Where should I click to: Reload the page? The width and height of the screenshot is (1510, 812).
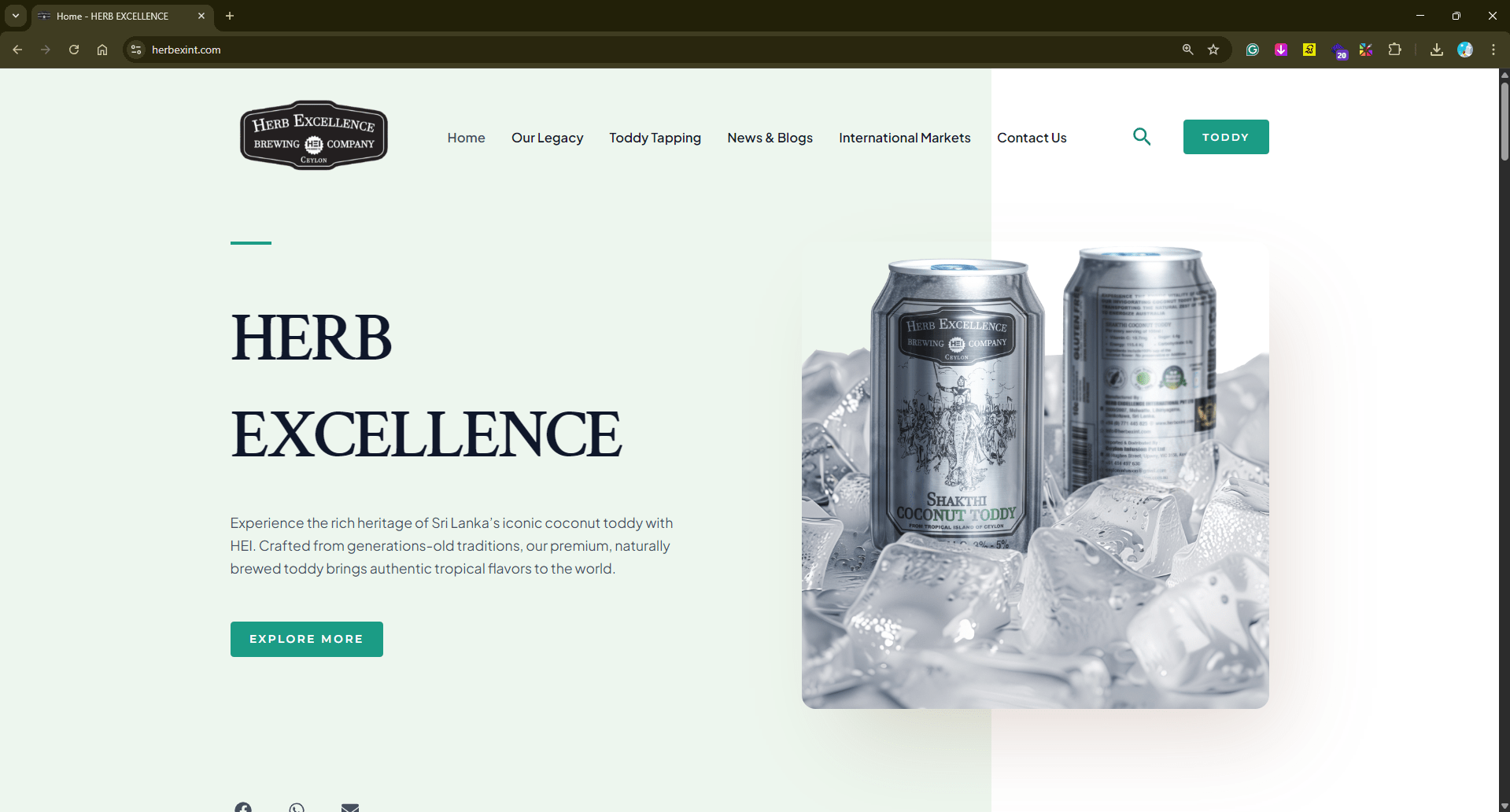[x=74, y=50]
